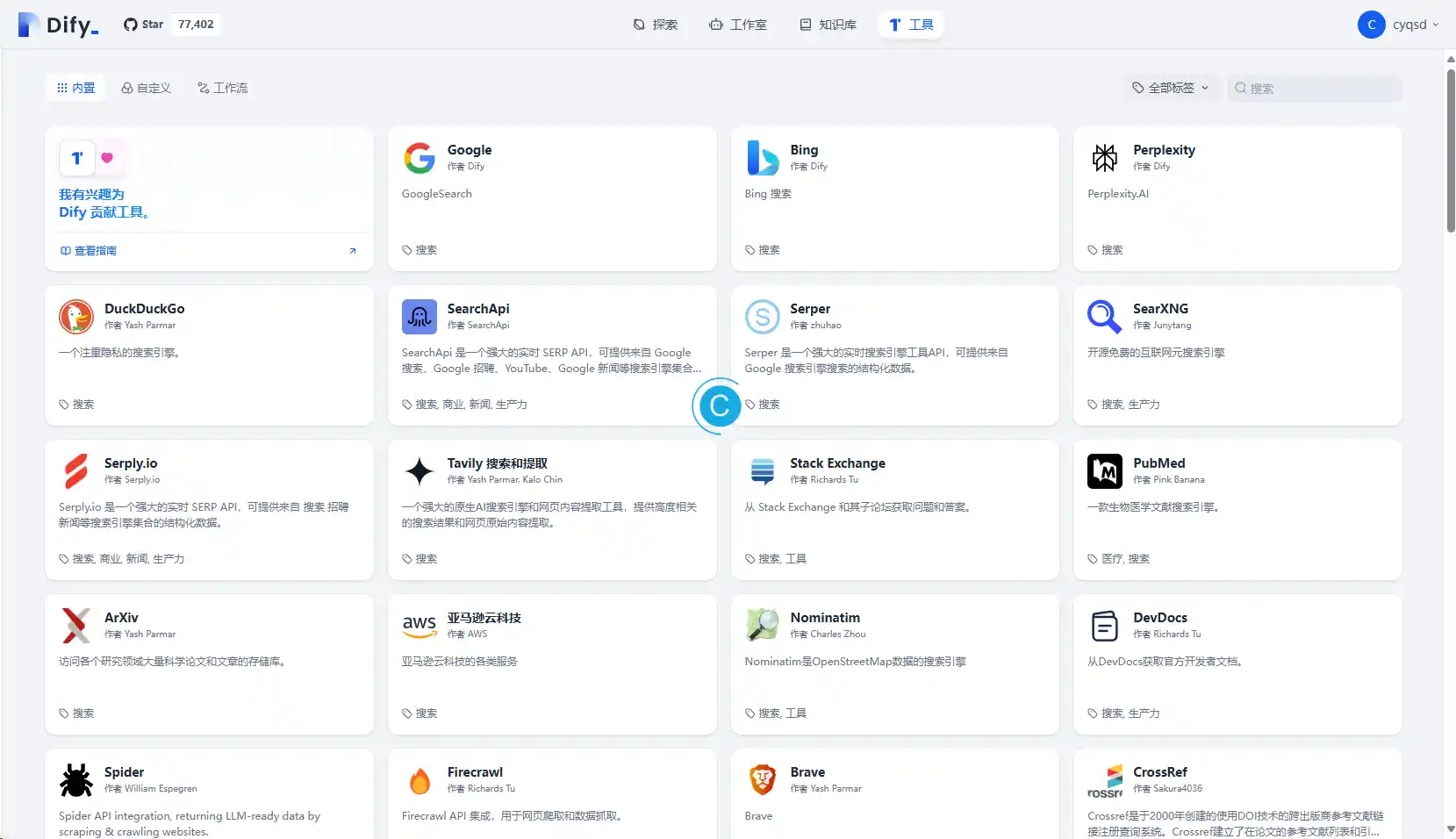
Task: Click the scrollbar down arrow
Action: tap(1451, 829)
